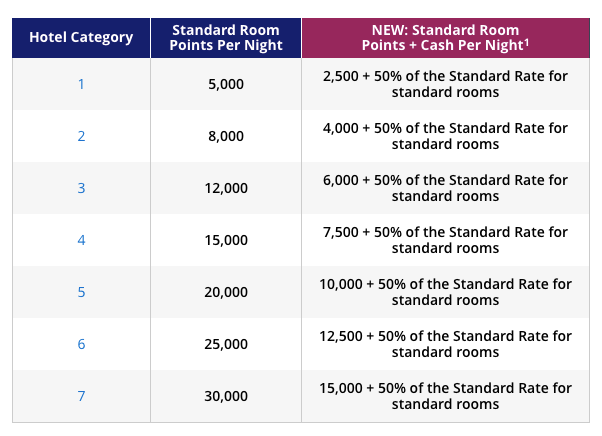Select the 8,000 points cell
Image resolution: width=602 pixels, height=436 pixels.
pyautogui.click(x=226, y=136)
